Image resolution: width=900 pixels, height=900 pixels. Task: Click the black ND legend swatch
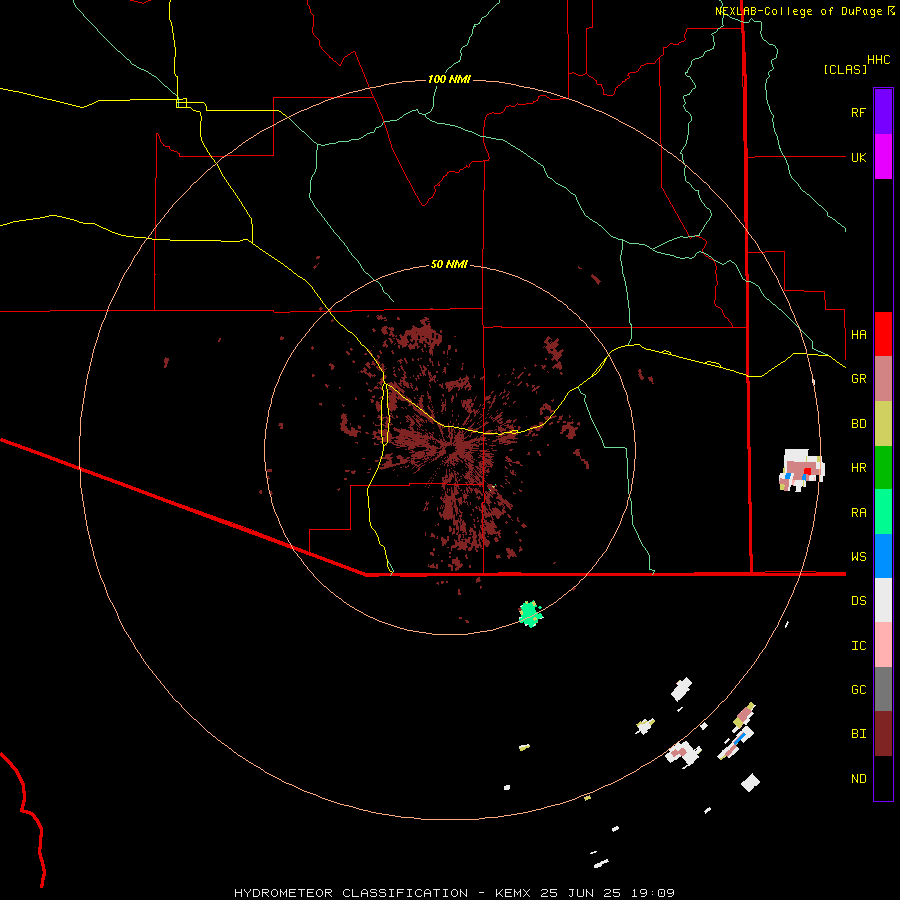(883, 778)
